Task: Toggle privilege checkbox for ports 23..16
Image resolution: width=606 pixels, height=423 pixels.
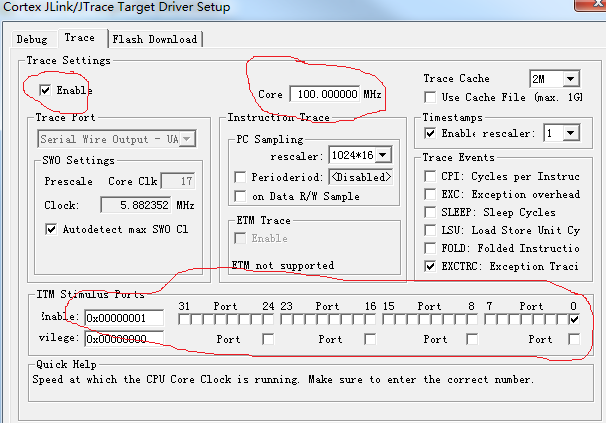Action: pyautogui.click(x=370, y=339)
